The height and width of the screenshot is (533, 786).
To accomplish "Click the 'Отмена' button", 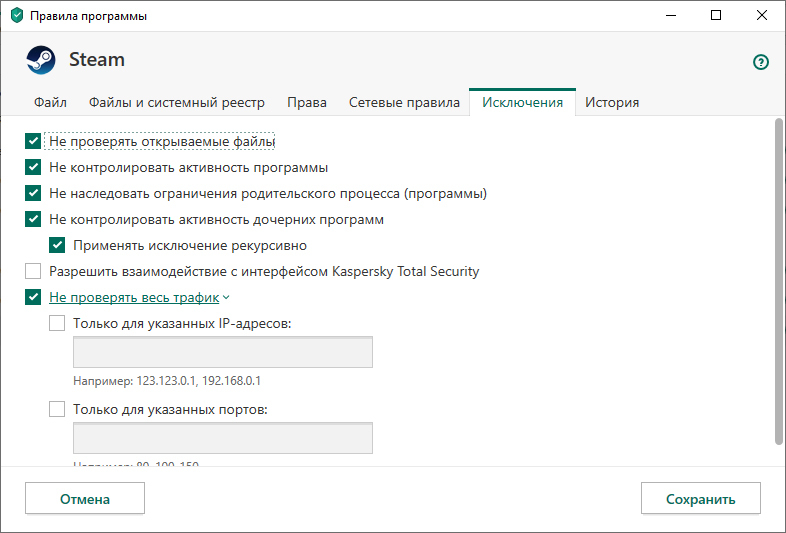I will pyautogui.click(x=85, y=499).
